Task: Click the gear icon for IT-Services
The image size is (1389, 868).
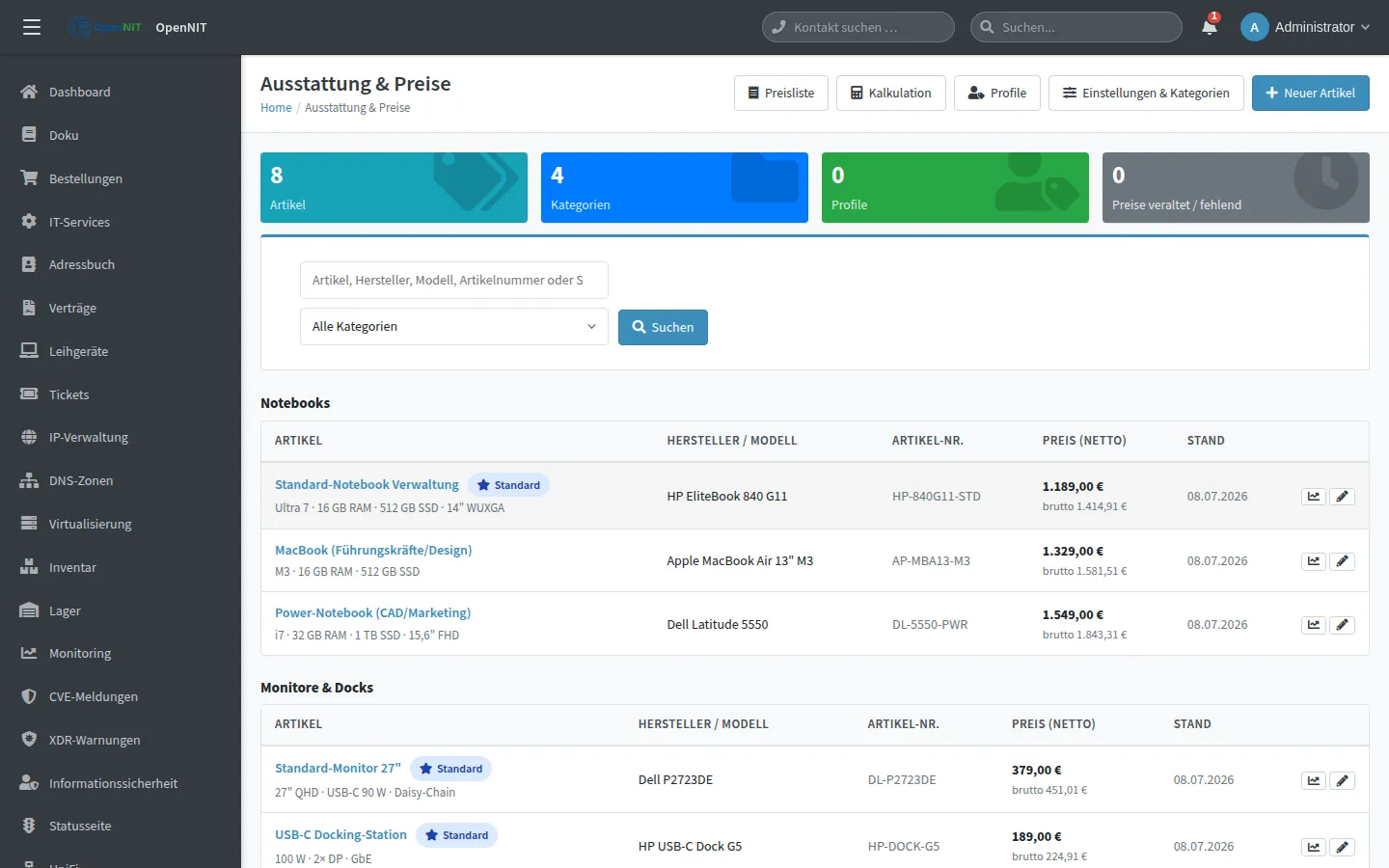Action: 29,222
